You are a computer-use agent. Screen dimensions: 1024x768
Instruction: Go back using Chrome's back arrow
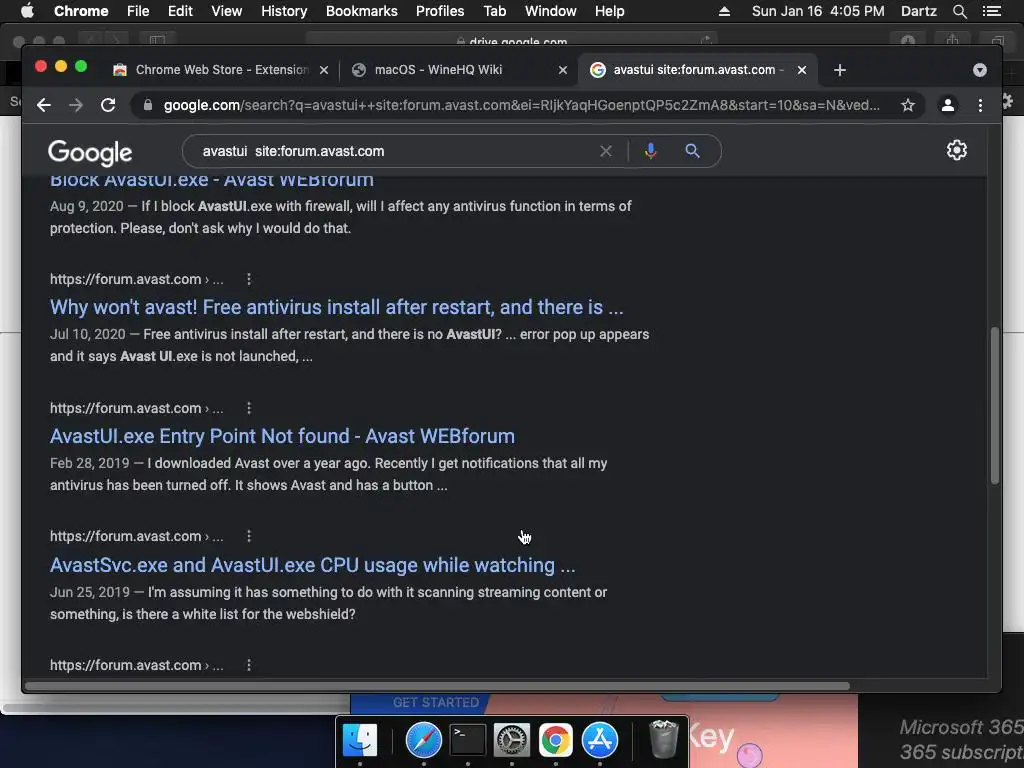(44, 105)
